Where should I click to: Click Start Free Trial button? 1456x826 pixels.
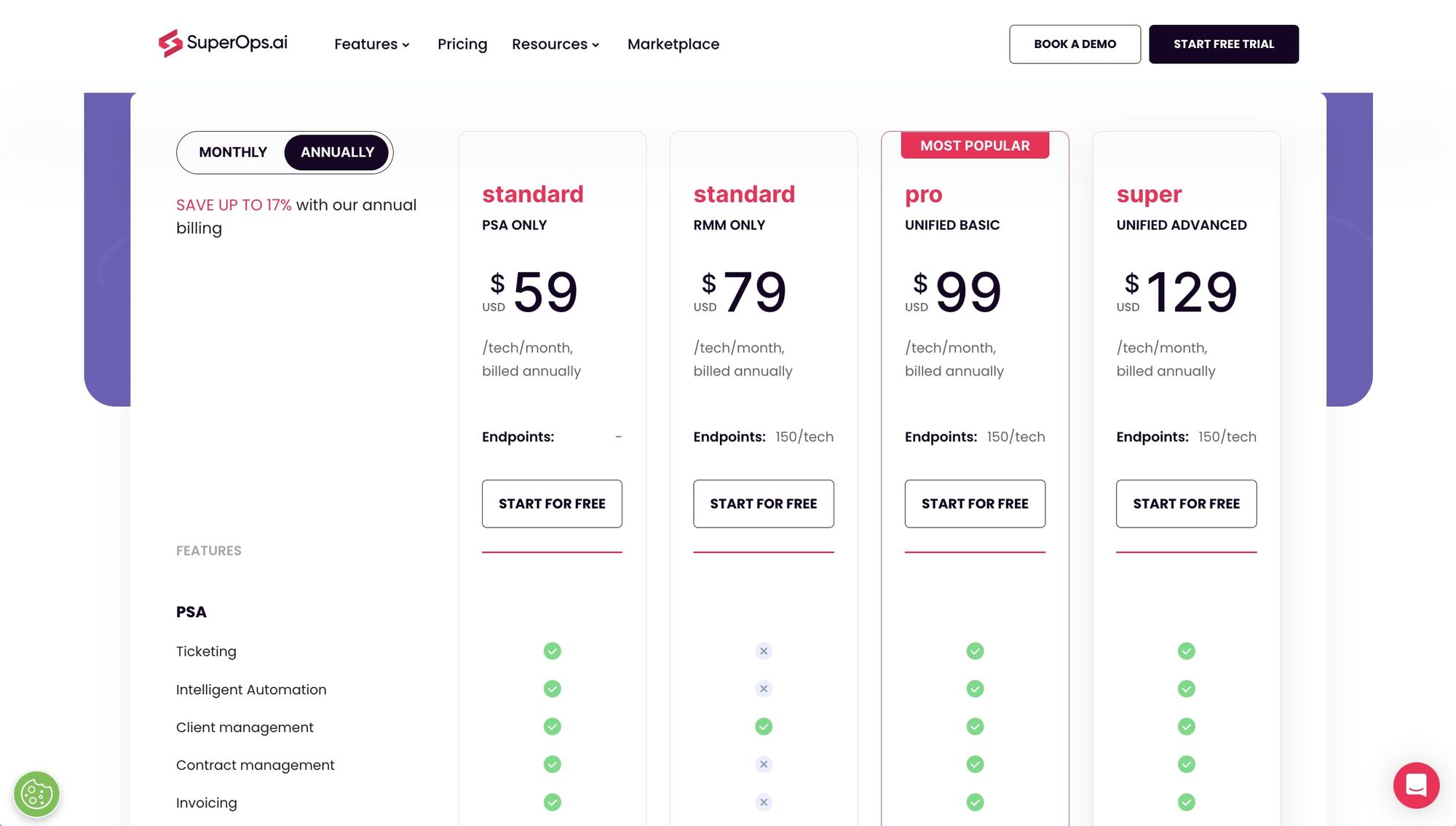(x=1223, y=44)
